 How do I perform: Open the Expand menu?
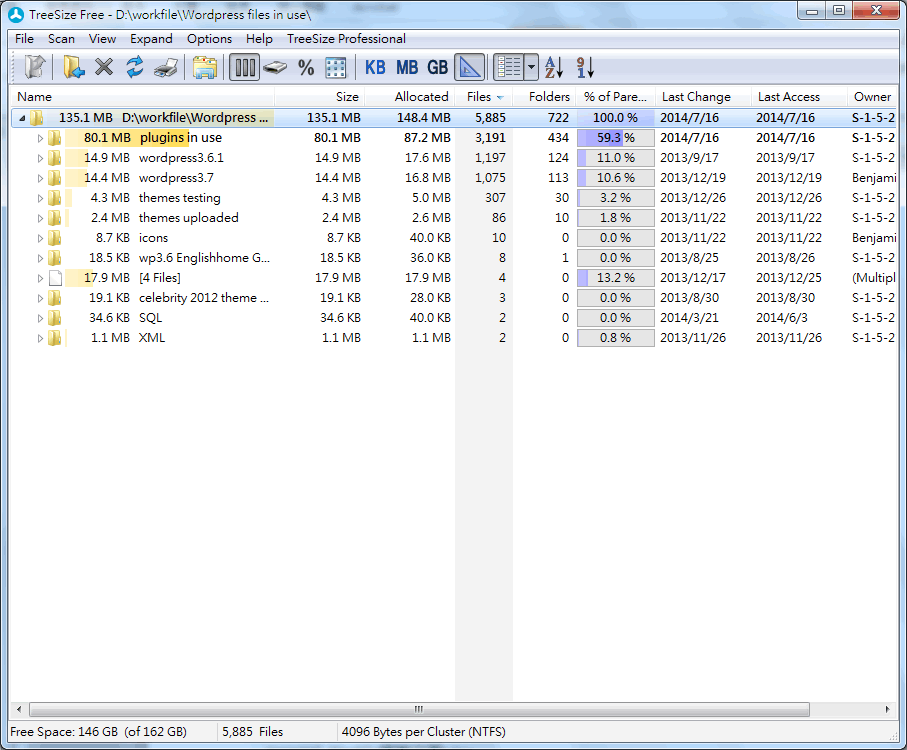pyautogui.click(x=151, y=39)
